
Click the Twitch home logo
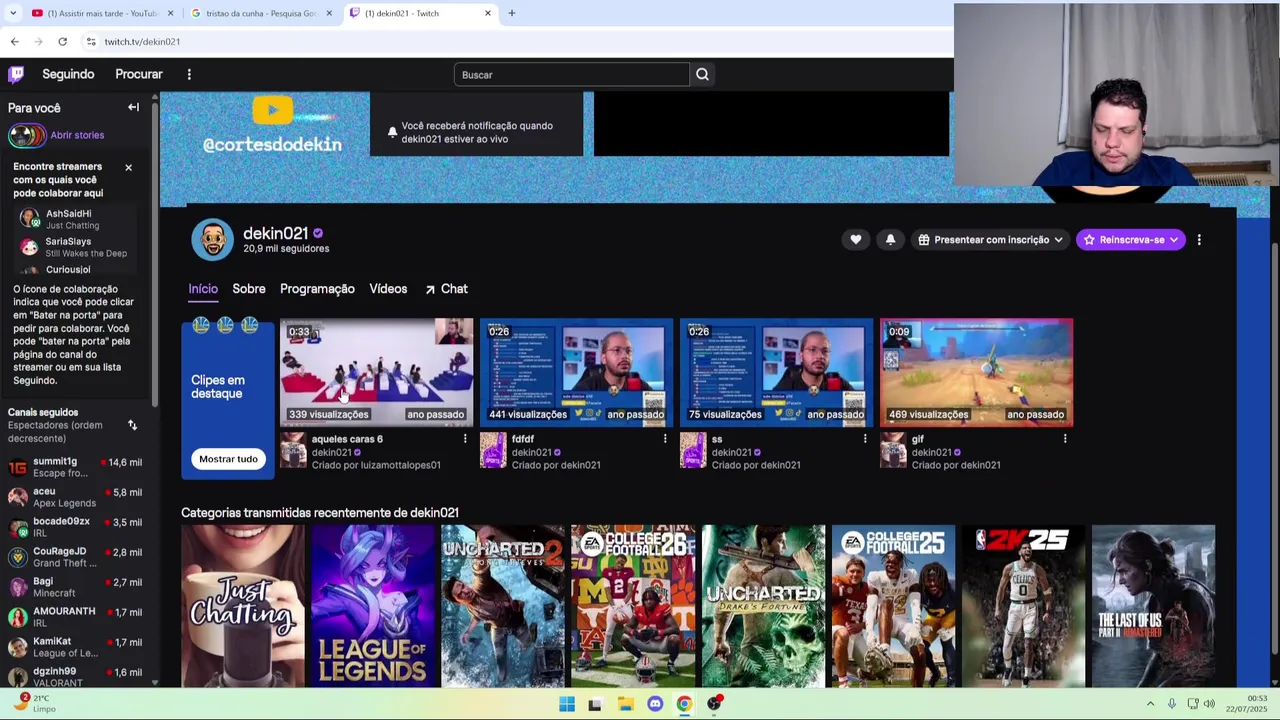16,74
